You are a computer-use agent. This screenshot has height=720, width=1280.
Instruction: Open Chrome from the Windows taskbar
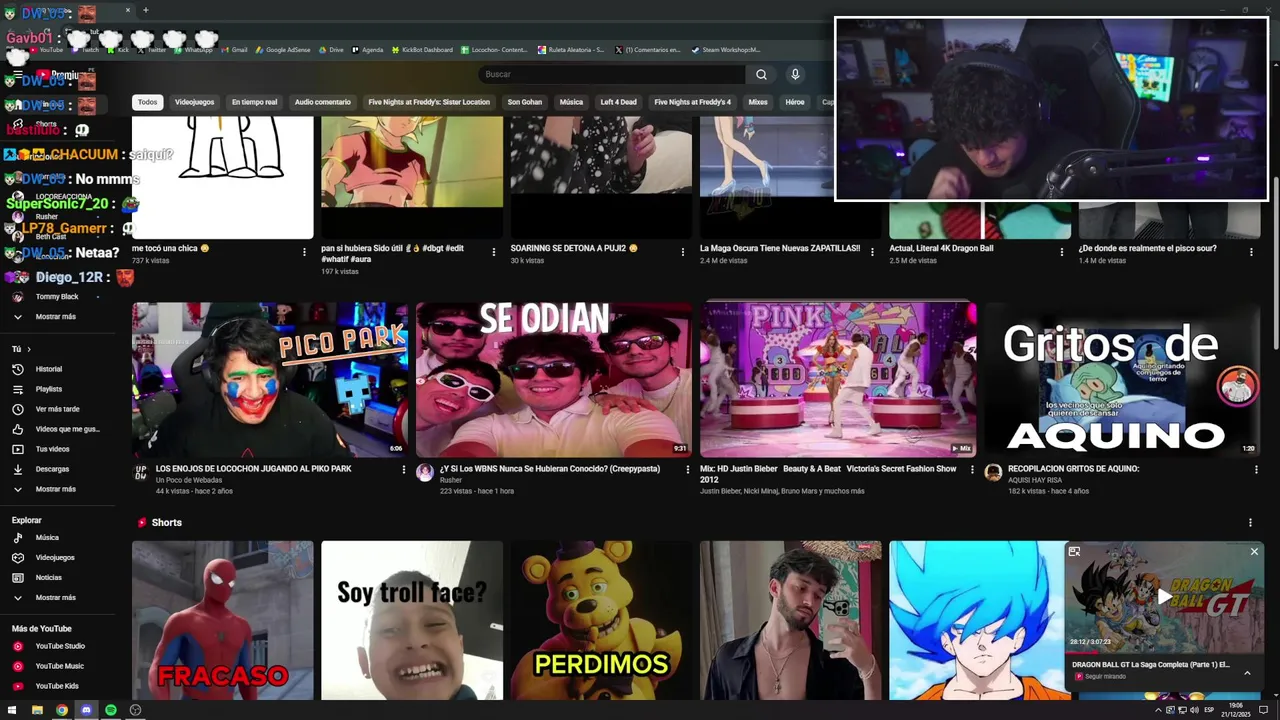(x=62, y=710)
